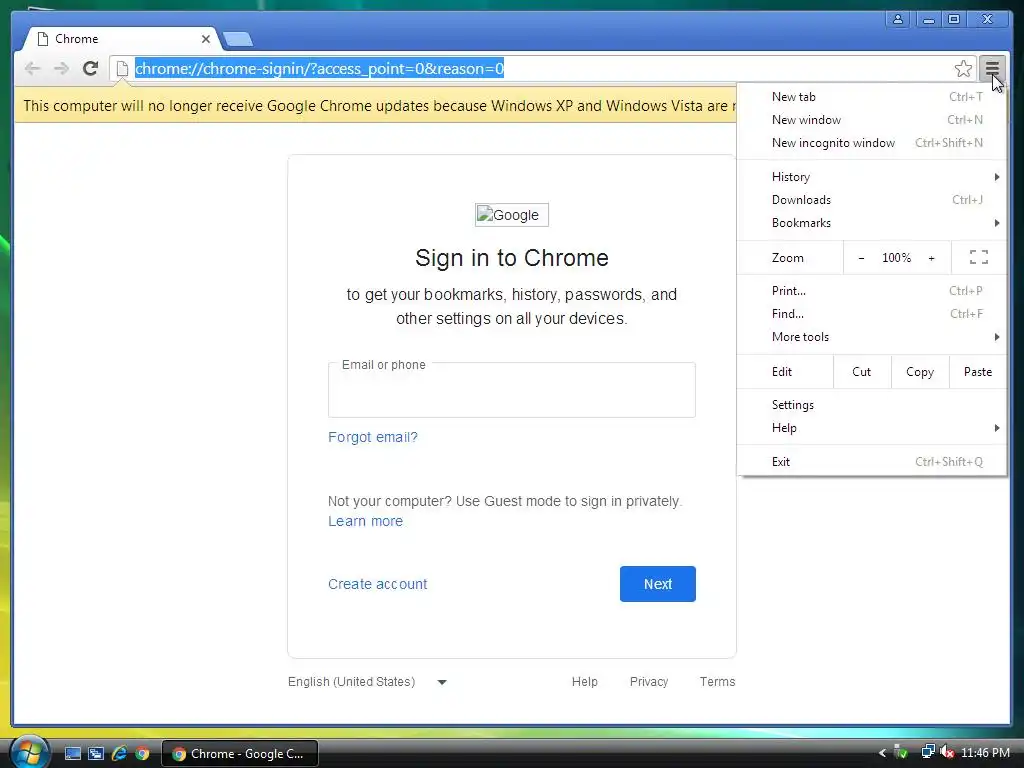Click the Terms footer link
This screenshot has height=768, width=1024.
coord(717,682)
